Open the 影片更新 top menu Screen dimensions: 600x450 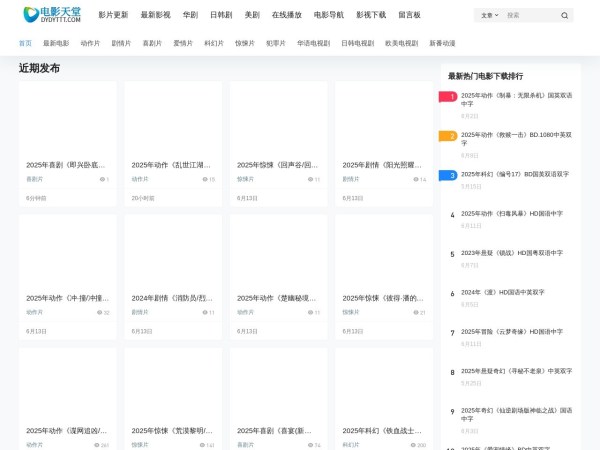point(113,15)
